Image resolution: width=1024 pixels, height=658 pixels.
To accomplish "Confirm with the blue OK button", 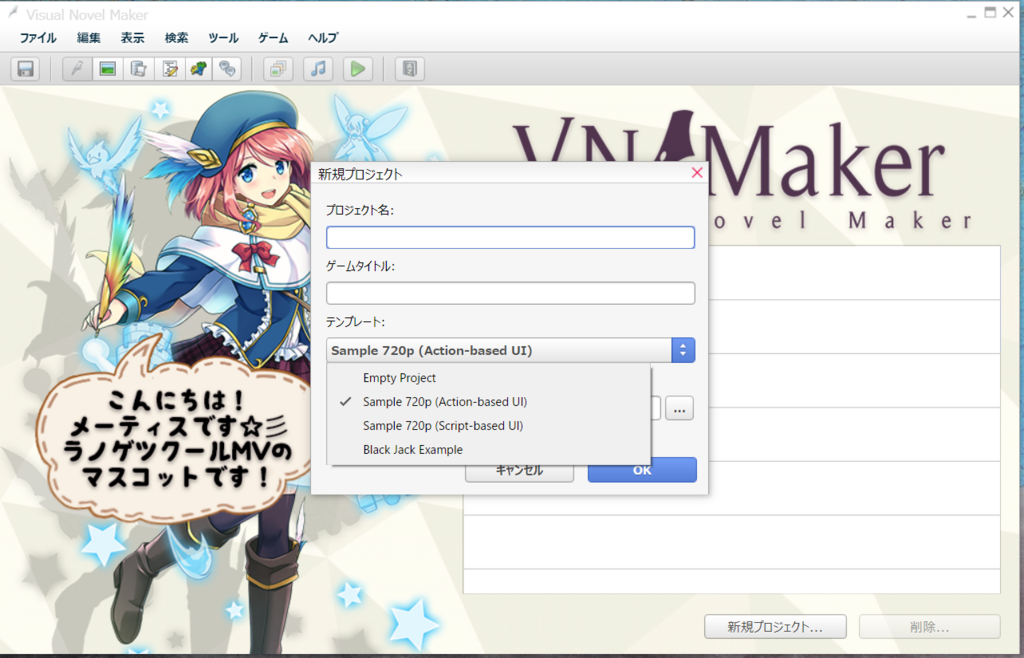I will pos(642,470).
